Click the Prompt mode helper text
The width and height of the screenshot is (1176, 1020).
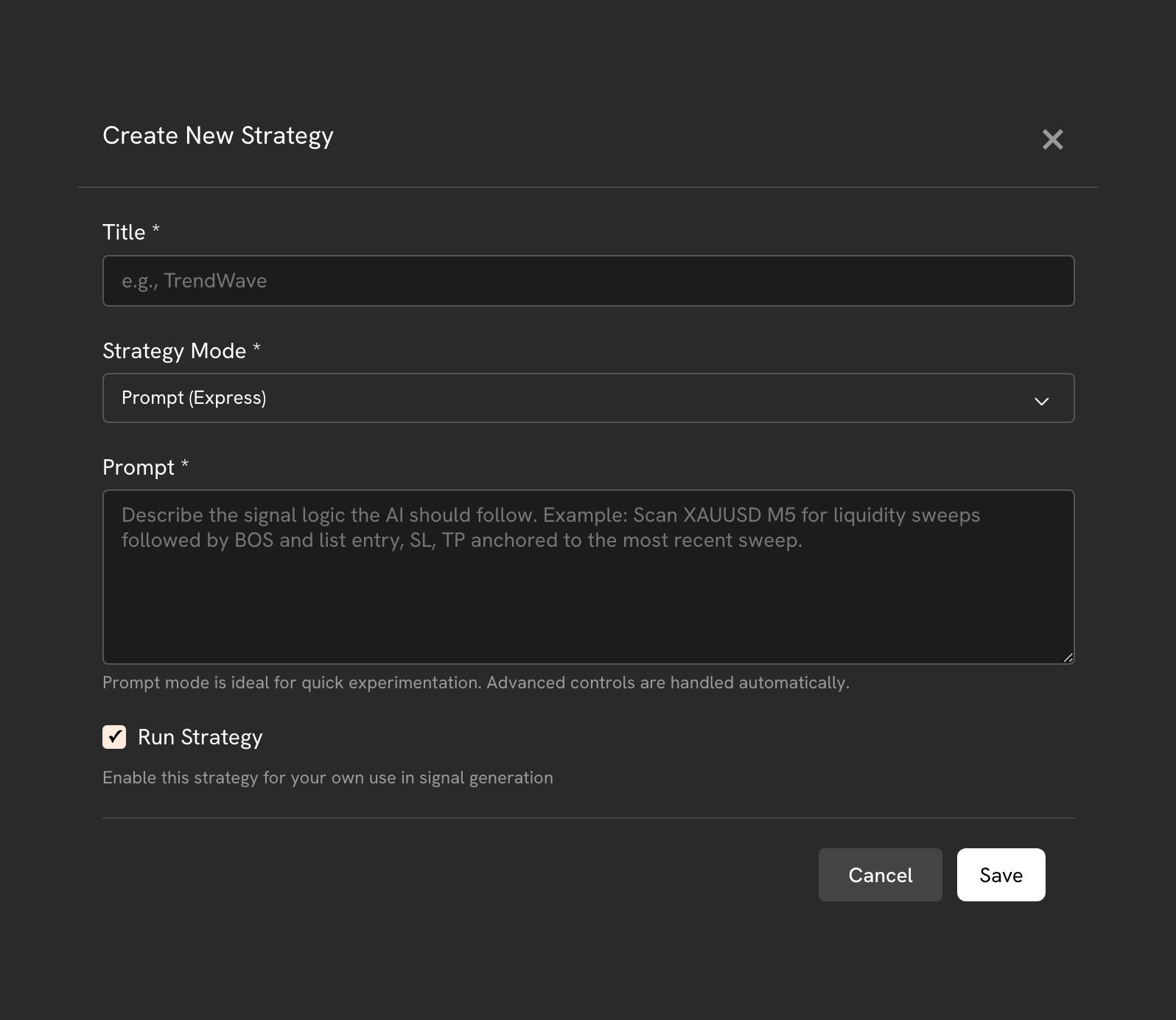(475, 682)
